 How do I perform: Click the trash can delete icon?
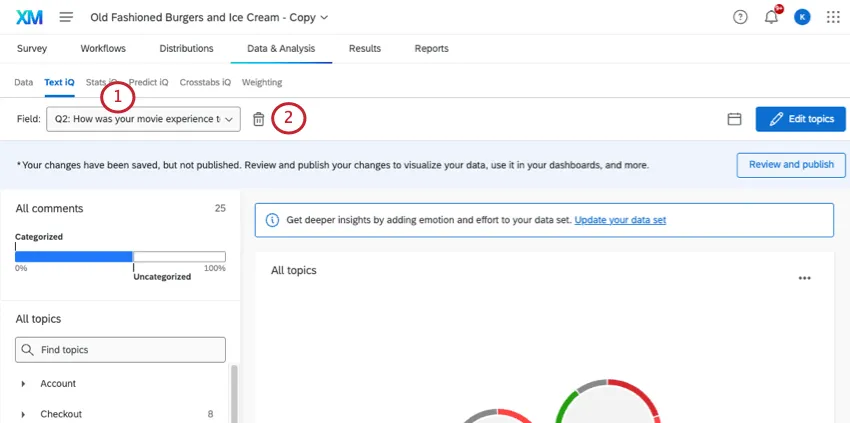coord(259,119)
